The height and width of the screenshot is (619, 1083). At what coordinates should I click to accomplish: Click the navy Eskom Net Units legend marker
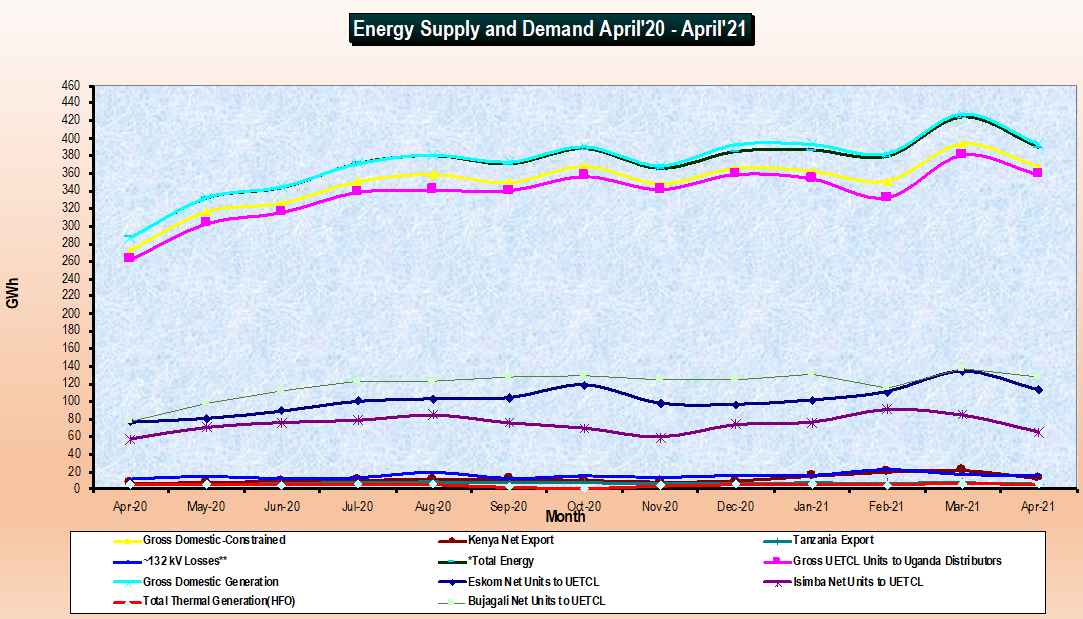point(453,582)
